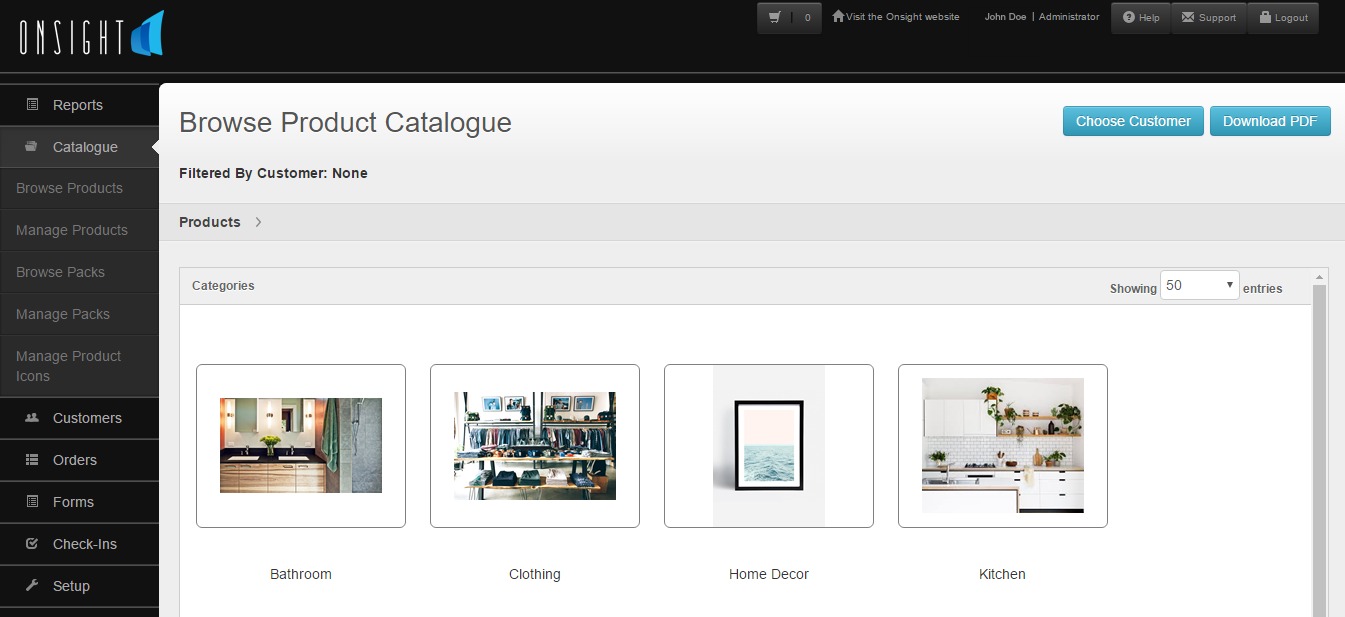This screenshot has height=617, width=1345.
Task: Open Manage Products from the sidebar
Action: [71, 230]
